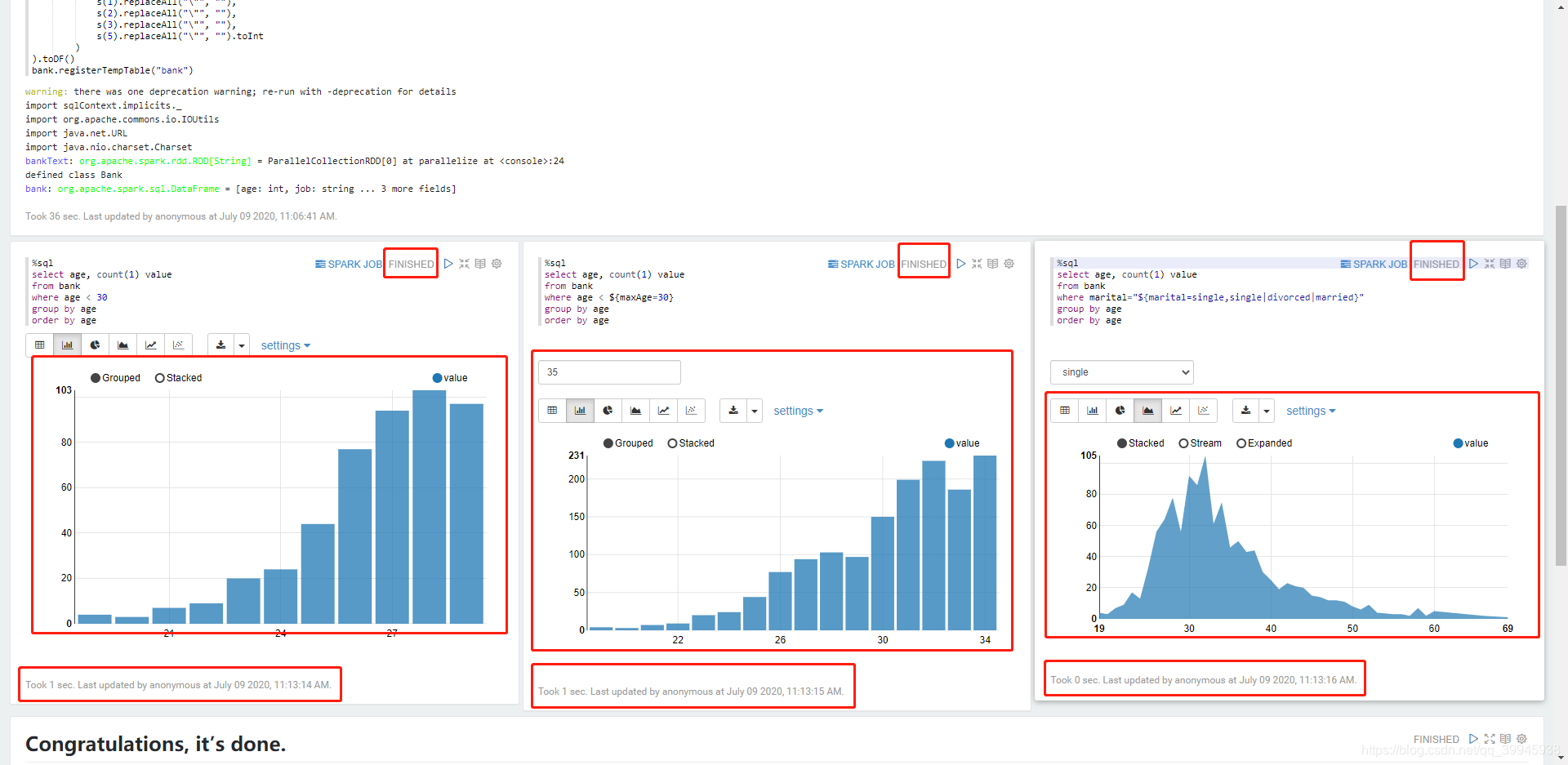Run the 'age < 30' SQL paragraph

(448, 264)
